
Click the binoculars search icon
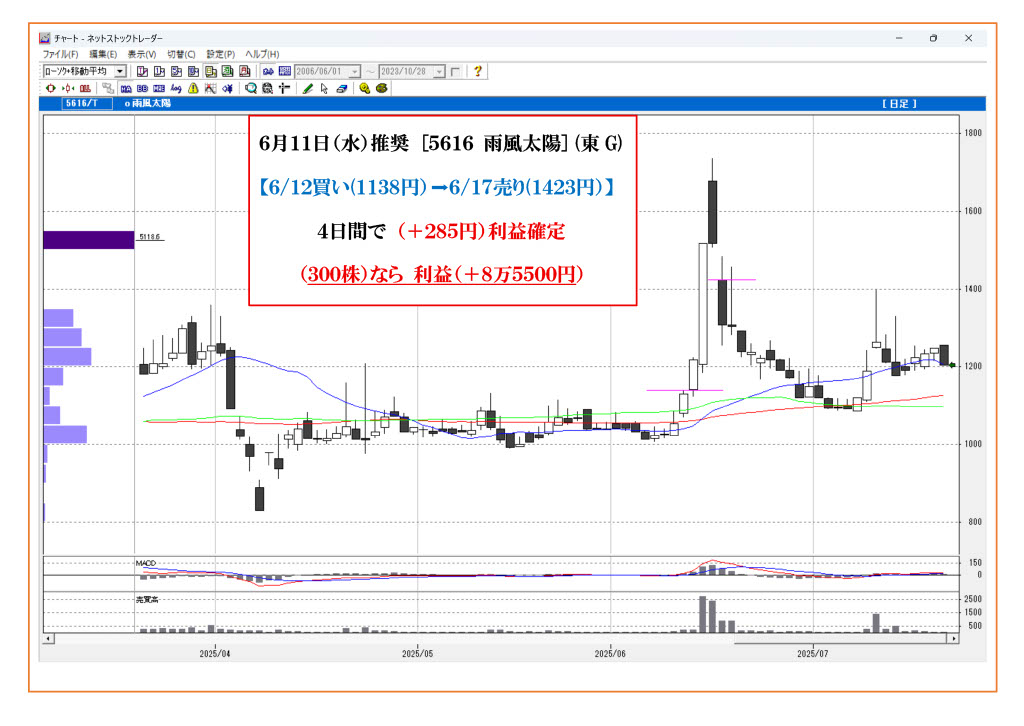point(268,72)
